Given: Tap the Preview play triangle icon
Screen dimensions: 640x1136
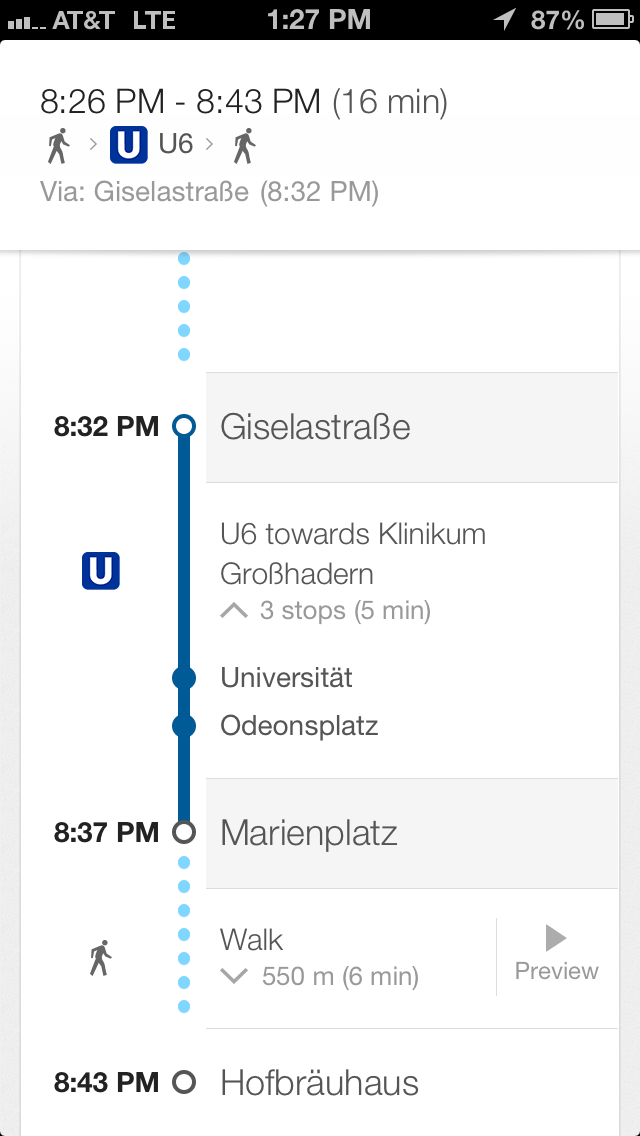Looking at the screenshot, I should coord(556,938).
